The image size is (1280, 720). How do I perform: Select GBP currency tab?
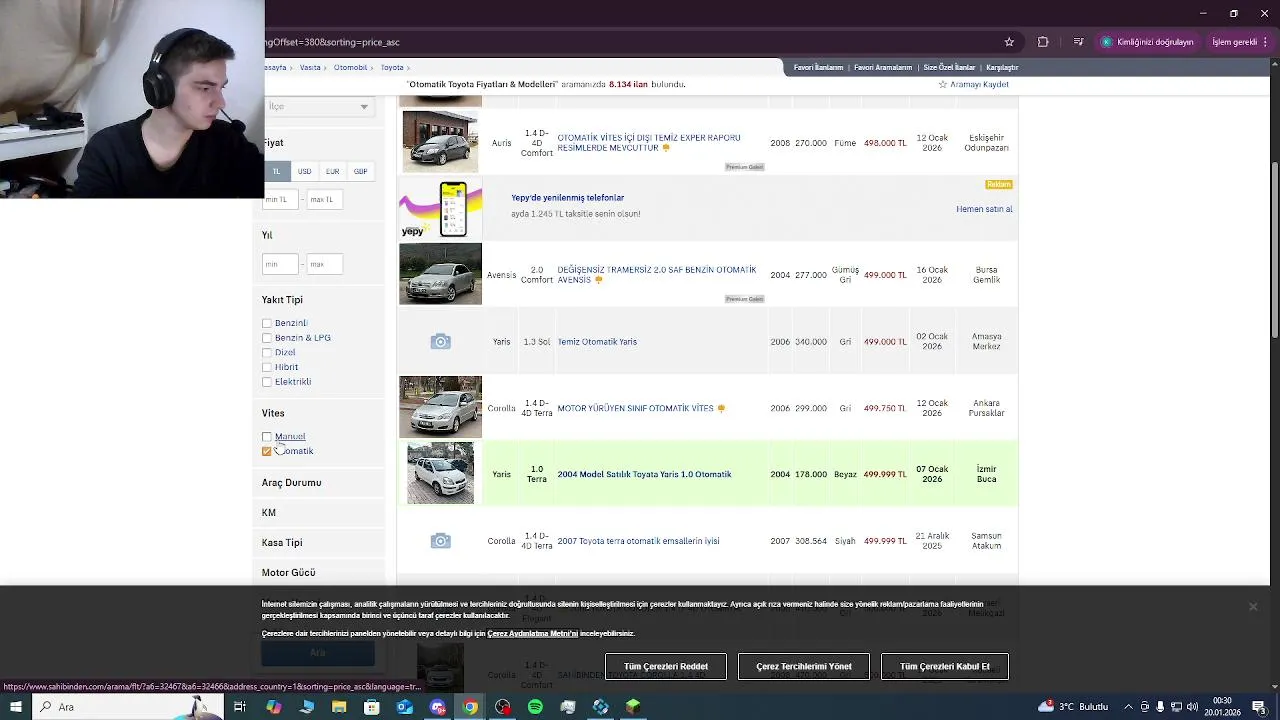click(x=360, y=171)
